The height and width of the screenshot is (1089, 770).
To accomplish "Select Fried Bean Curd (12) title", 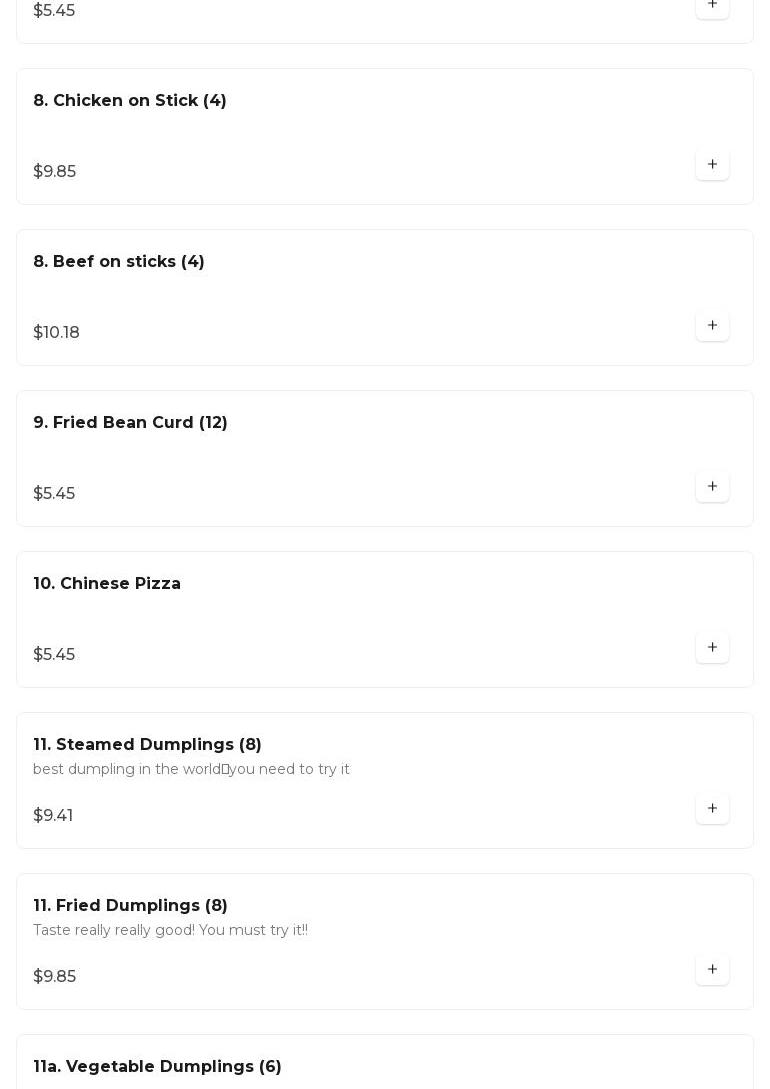I will click(130, 423).
